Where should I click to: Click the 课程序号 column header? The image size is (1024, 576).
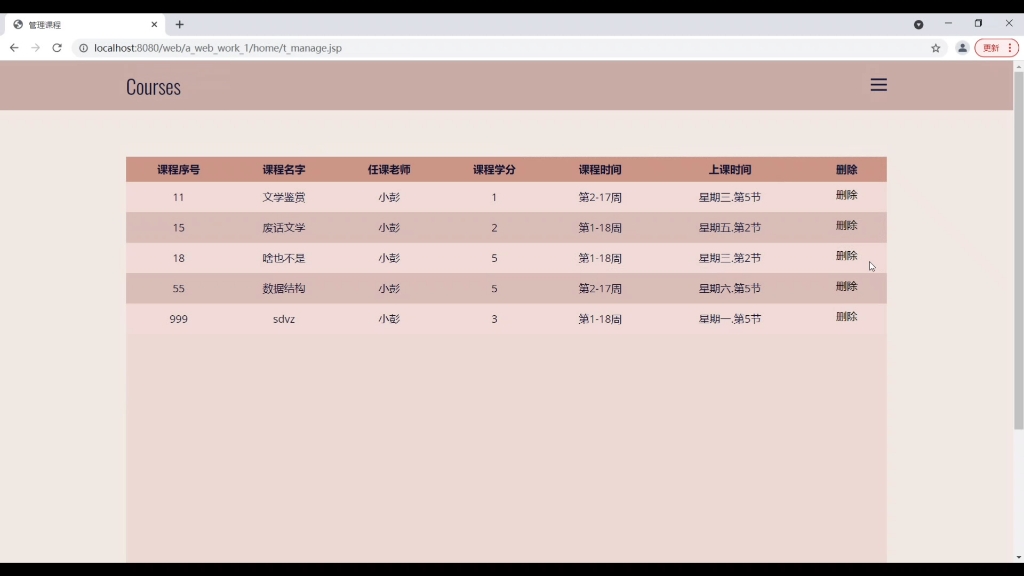tap(178, 169)
